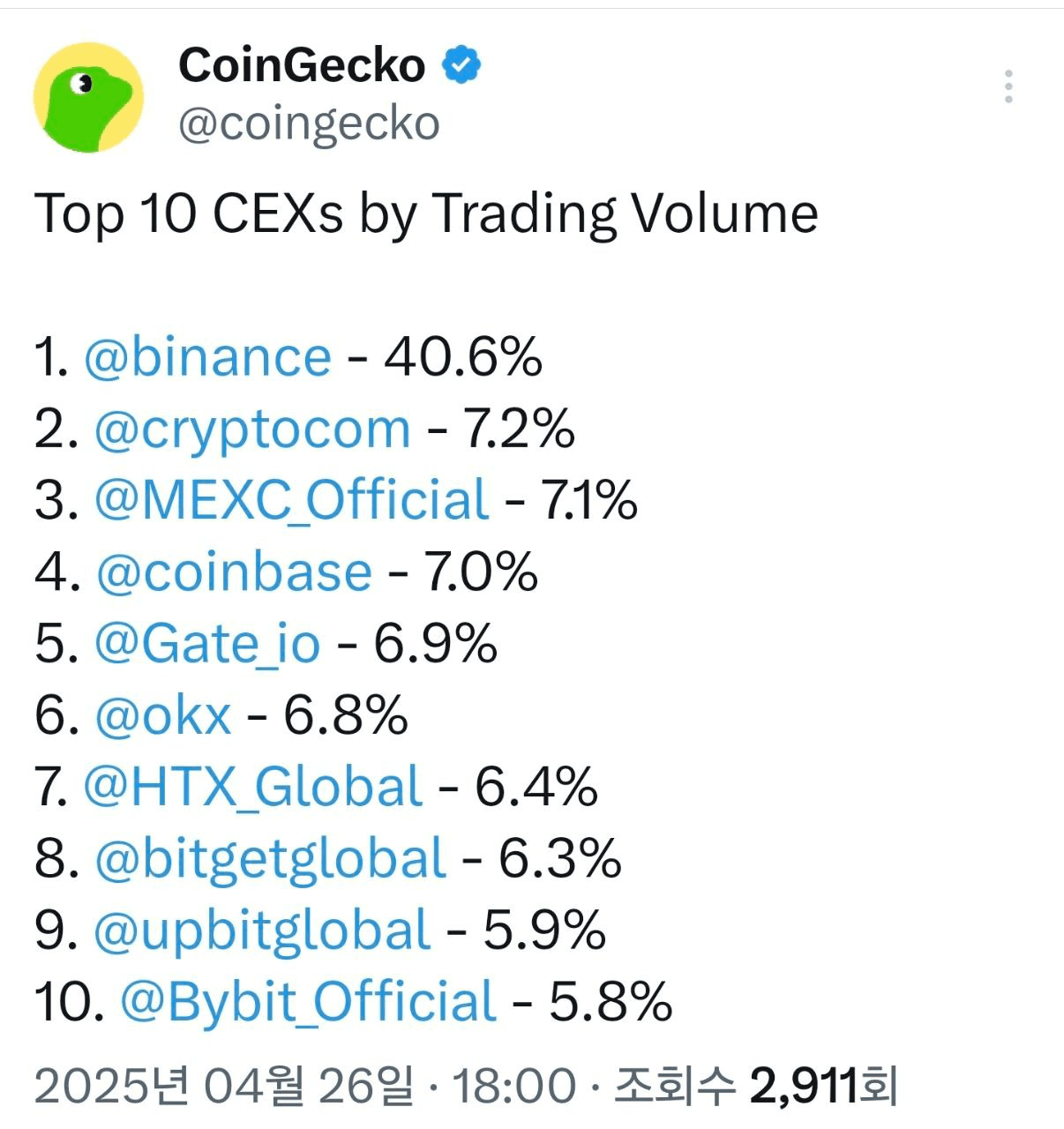Click the @MEXC_Official mention link
The image size is (1064, 1129).
click(291, 500)
